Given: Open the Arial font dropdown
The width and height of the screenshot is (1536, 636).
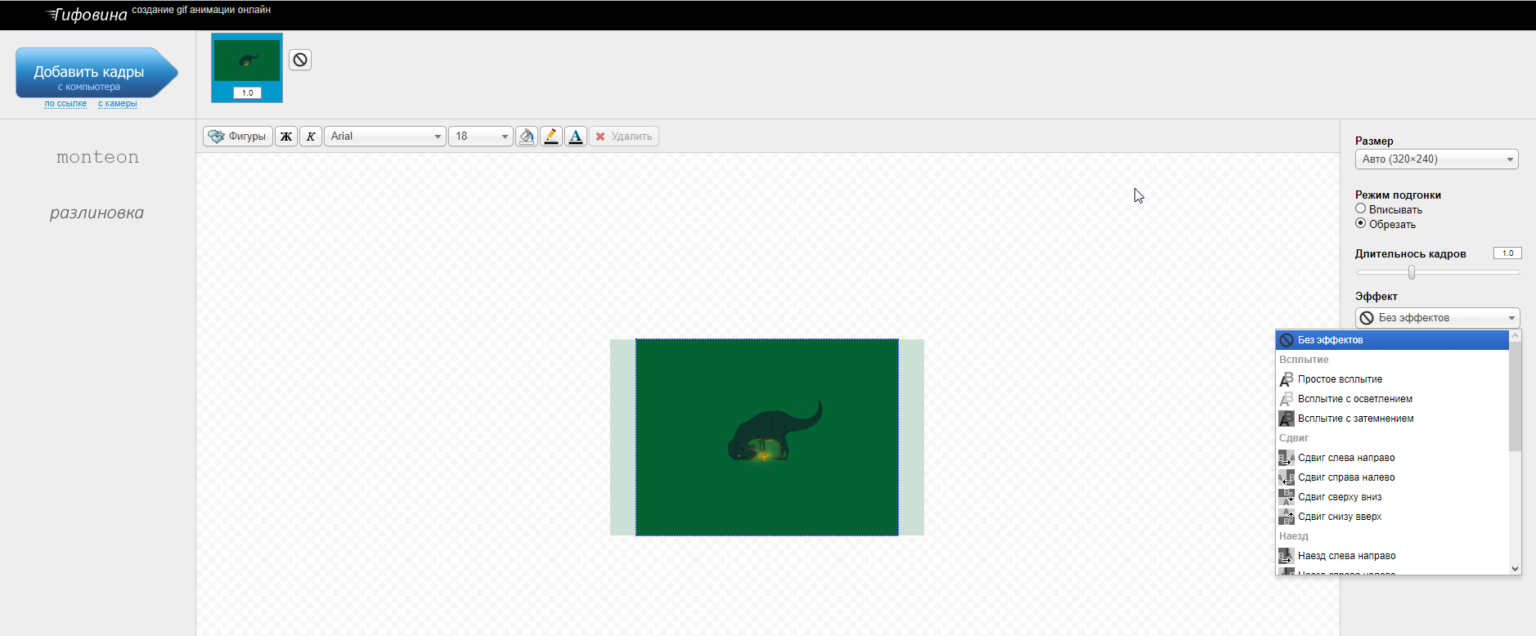Looking at the screenshot, I should click(385, 136).
